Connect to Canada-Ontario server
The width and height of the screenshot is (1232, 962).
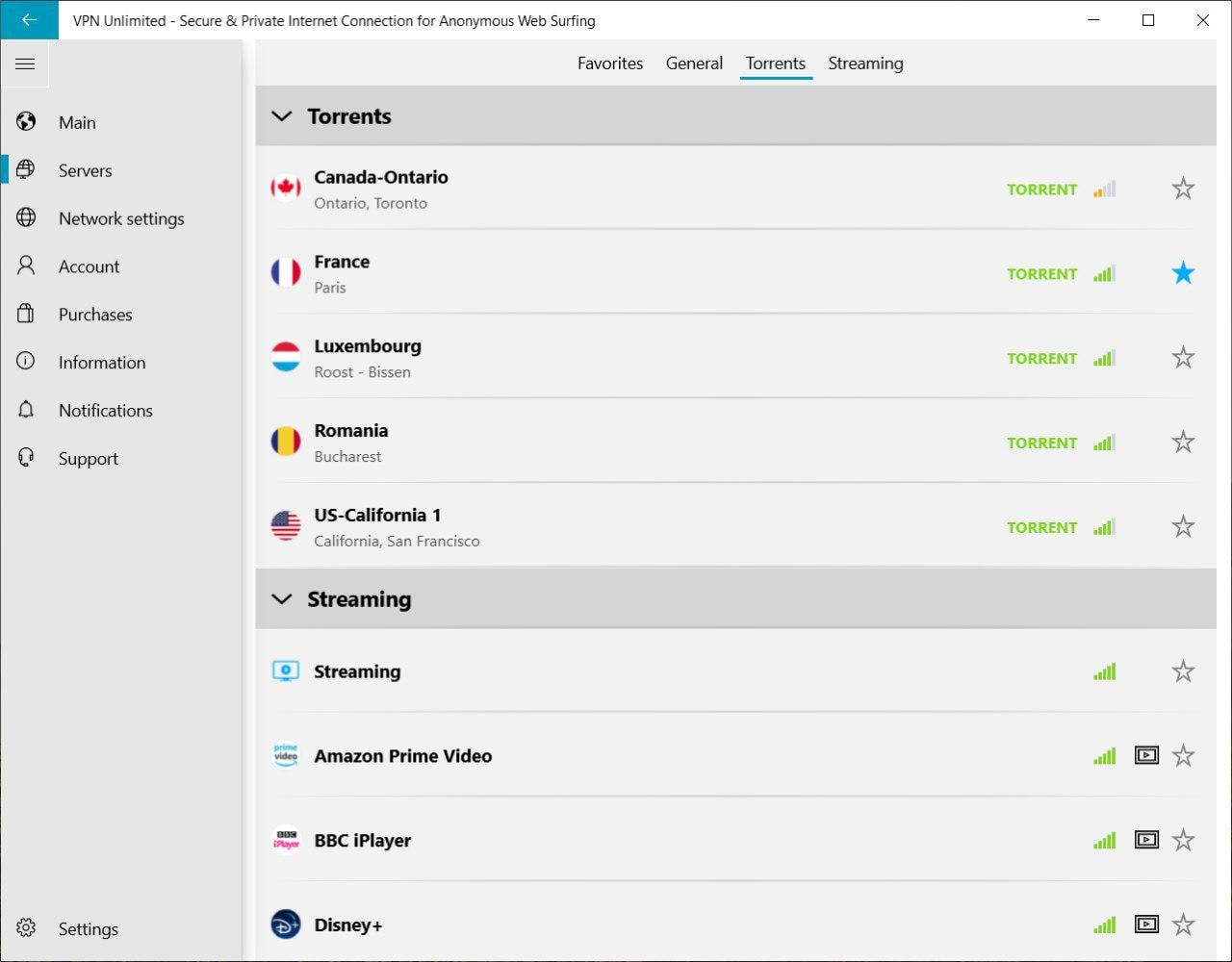tap(735, 189)
